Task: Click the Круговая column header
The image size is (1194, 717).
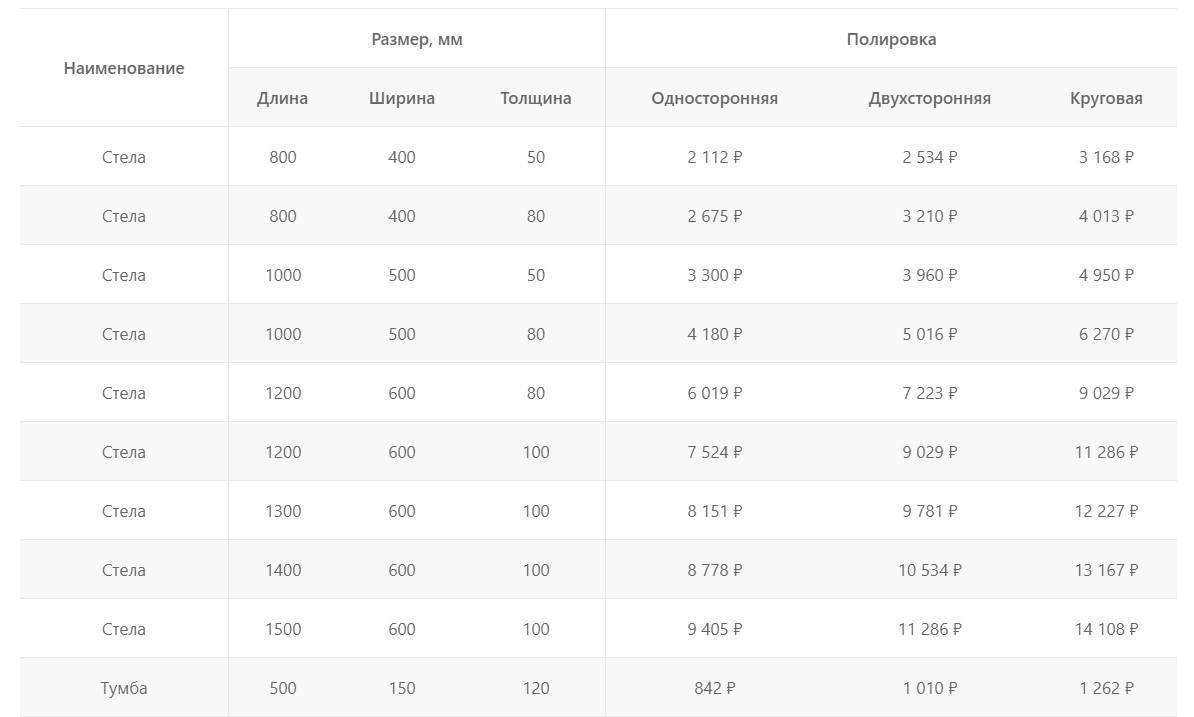Action: (1106, 98)
